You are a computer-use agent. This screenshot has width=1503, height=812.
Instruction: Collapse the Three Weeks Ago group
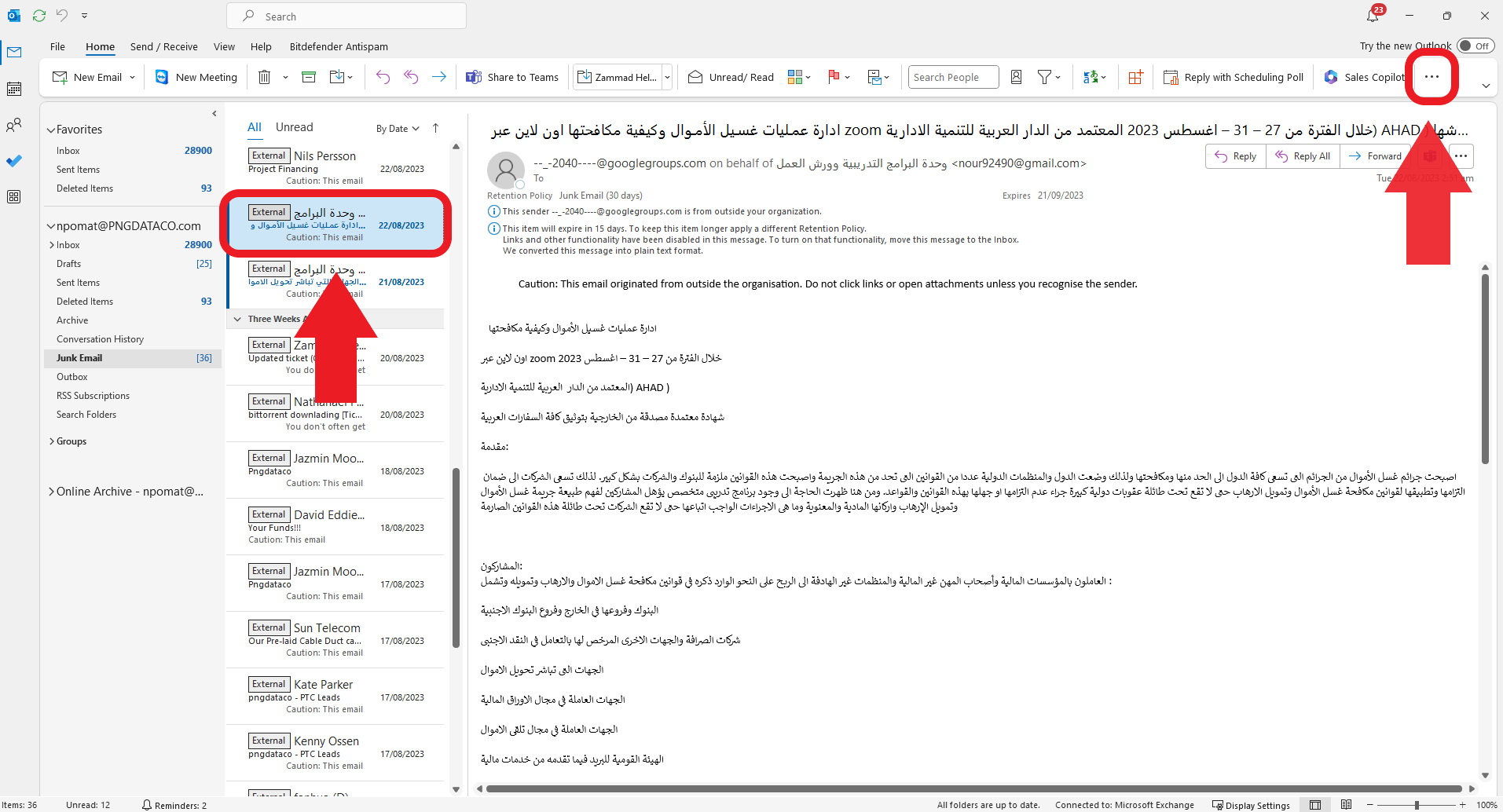coord(237,319)
